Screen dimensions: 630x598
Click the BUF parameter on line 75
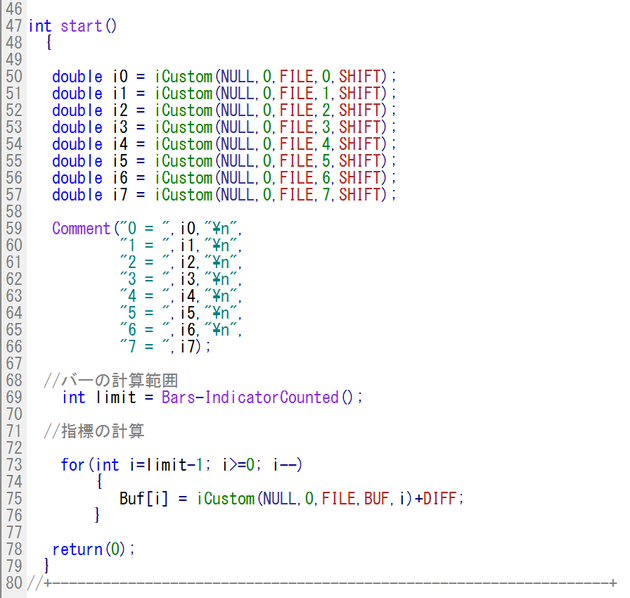[376, 499]
